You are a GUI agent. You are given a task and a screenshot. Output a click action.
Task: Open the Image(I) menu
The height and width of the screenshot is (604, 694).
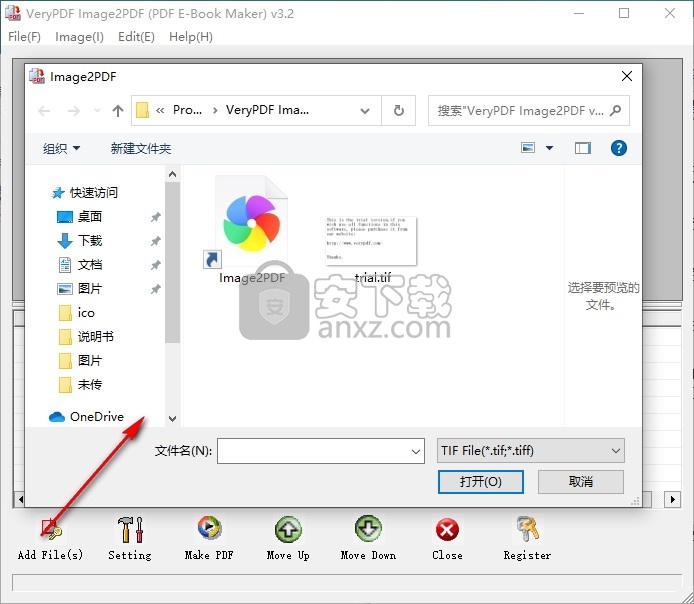pyautogui.click(x=79, y=37)
